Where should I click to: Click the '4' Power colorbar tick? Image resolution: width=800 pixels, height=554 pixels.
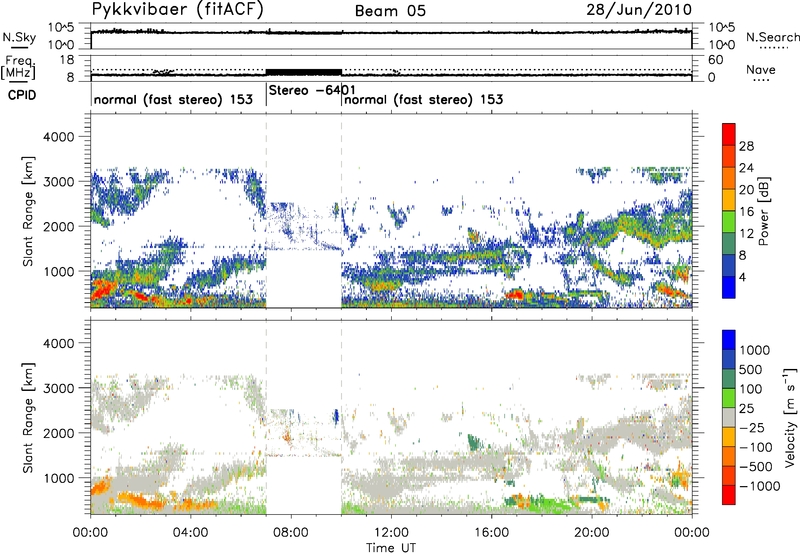click(x=743, y=278)
